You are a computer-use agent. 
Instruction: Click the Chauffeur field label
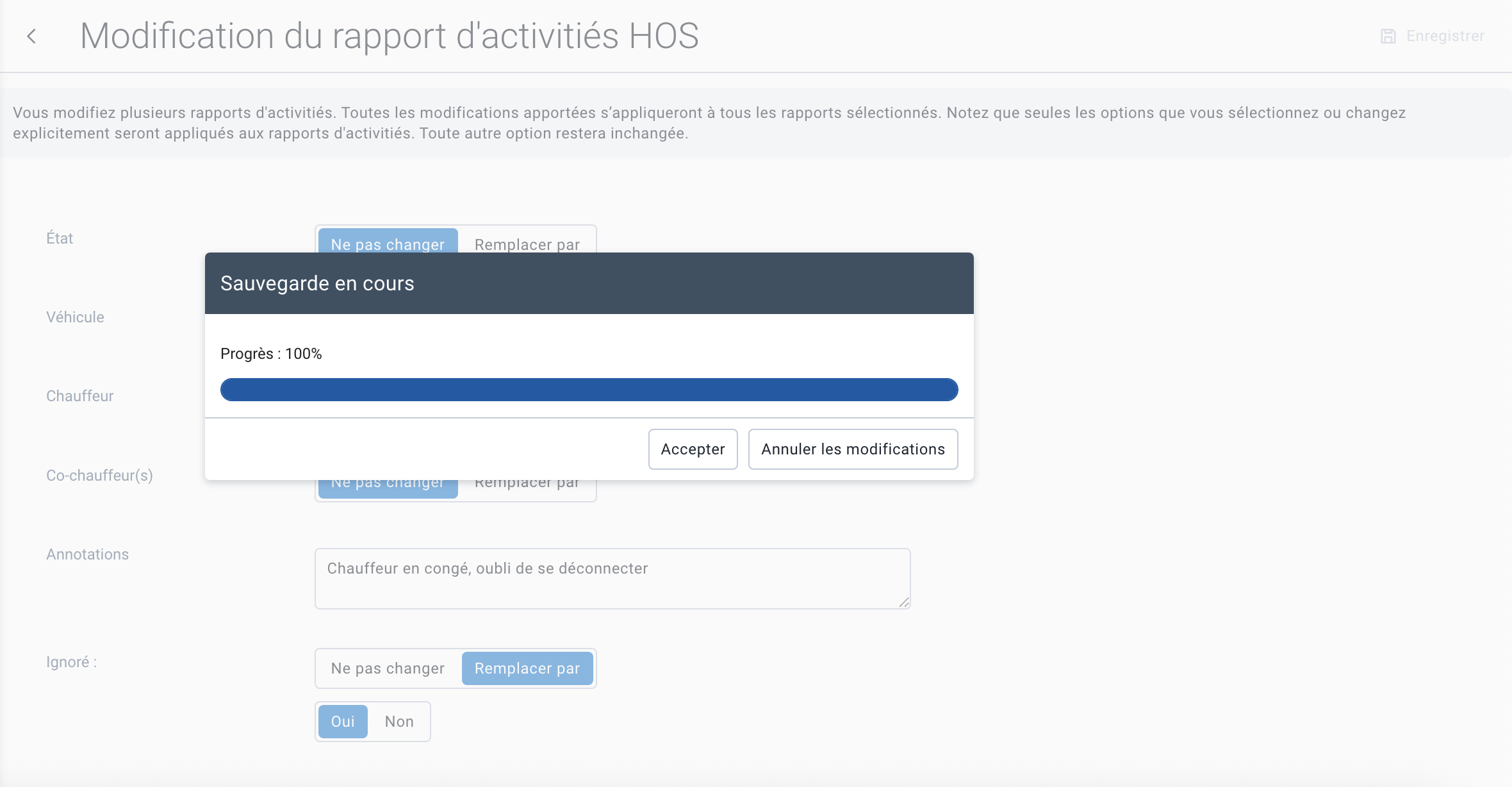click(80, 396)
